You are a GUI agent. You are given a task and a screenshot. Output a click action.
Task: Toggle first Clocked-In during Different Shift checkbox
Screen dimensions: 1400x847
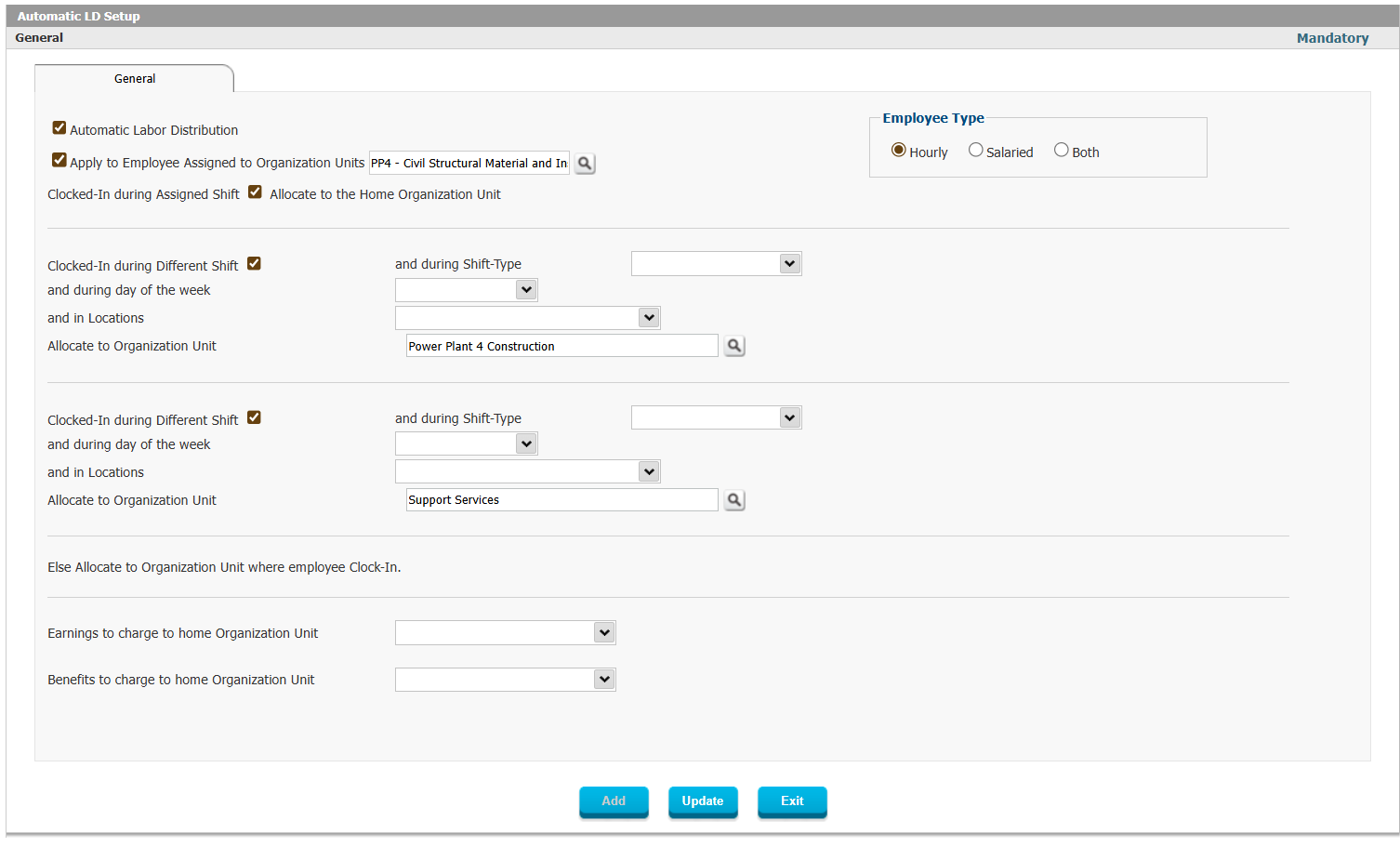tap(254, 264)
